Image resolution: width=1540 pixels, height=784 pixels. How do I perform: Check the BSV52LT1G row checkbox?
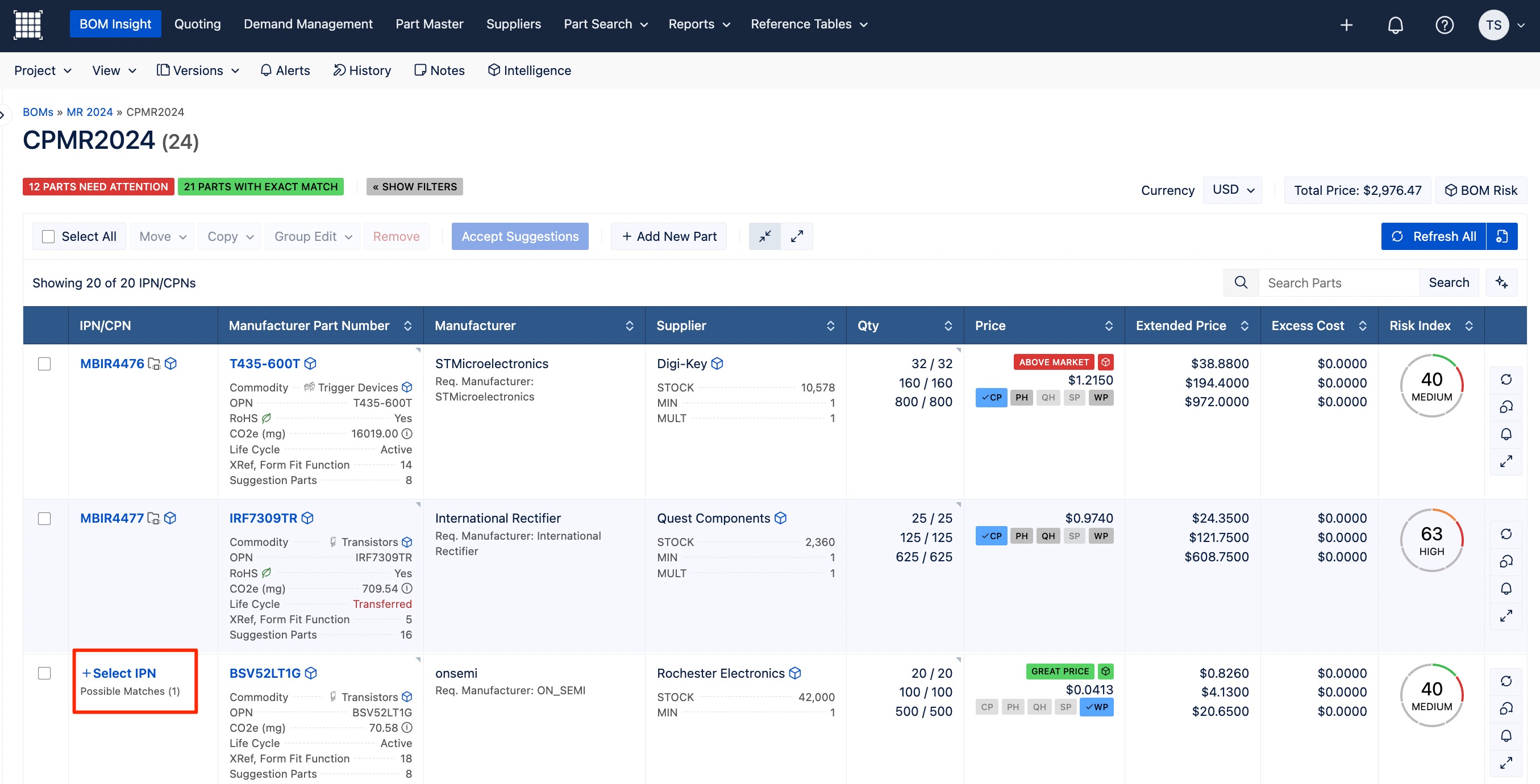[x=44, y=673]
